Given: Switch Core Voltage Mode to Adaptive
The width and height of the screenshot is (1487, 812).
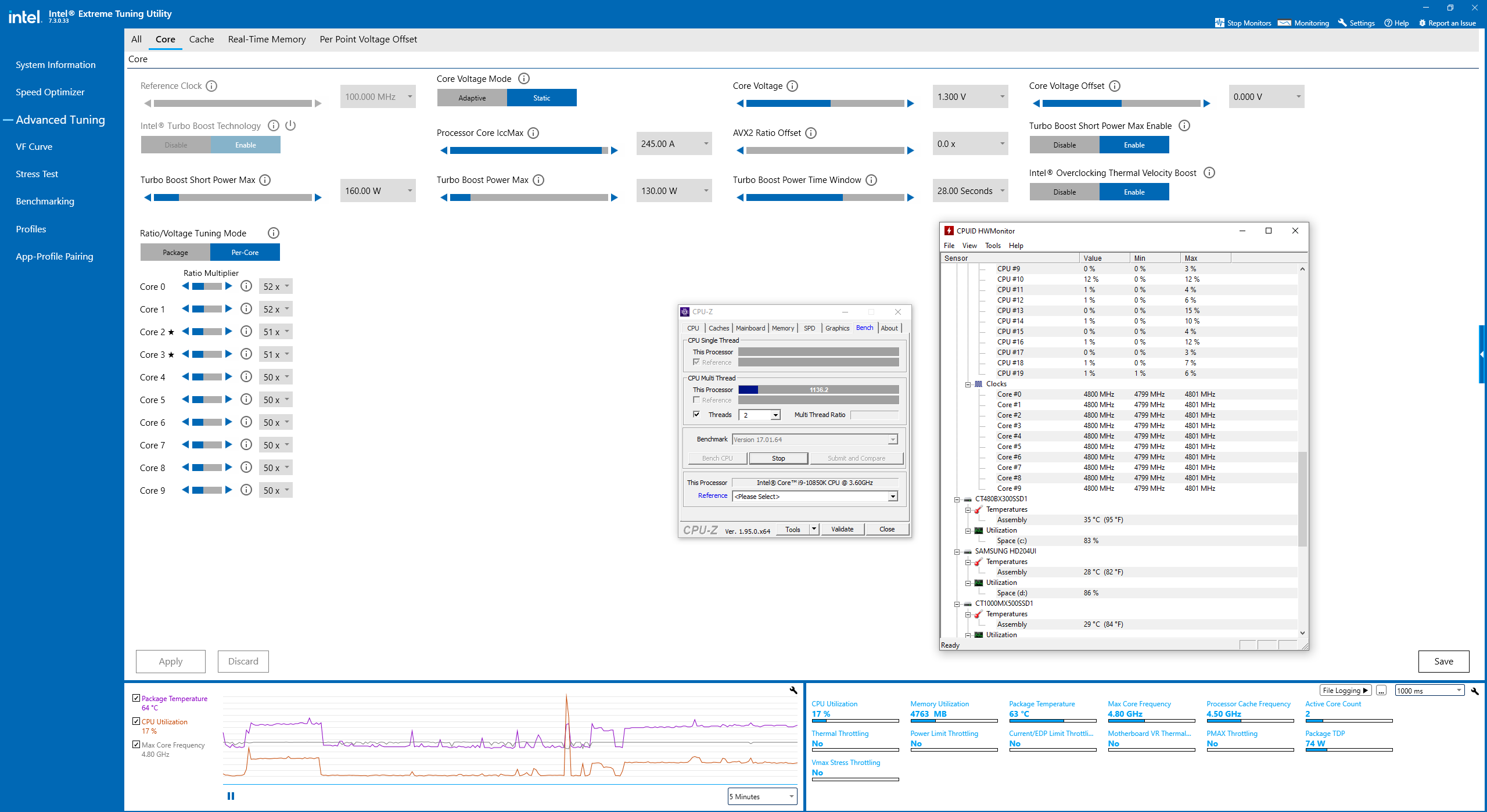Looking at the screenshot, I should click(472, 98).
